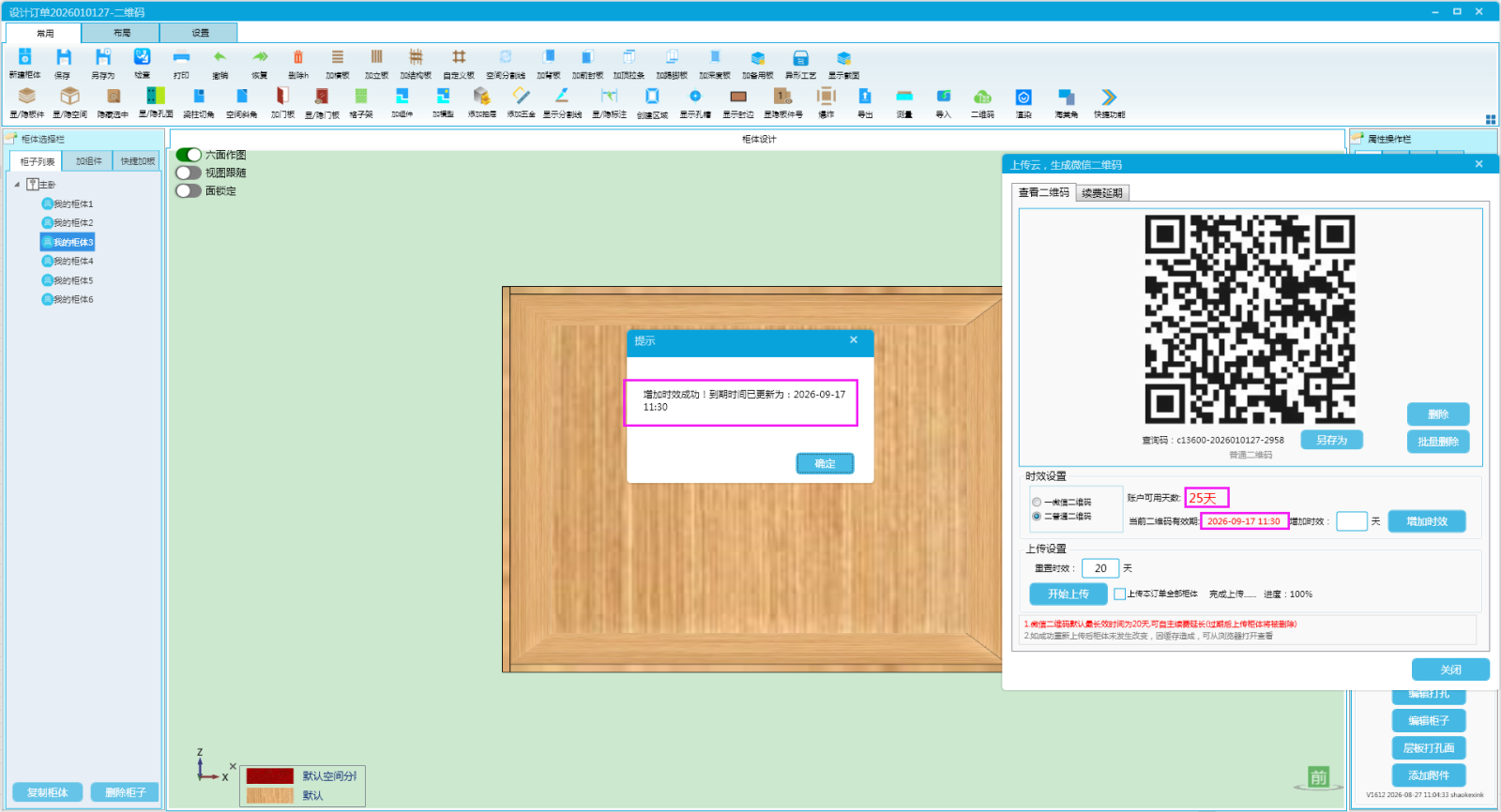The image size is (1501, 812).
Task: Click the 导出 (export) icon
Action: [865, 96]
